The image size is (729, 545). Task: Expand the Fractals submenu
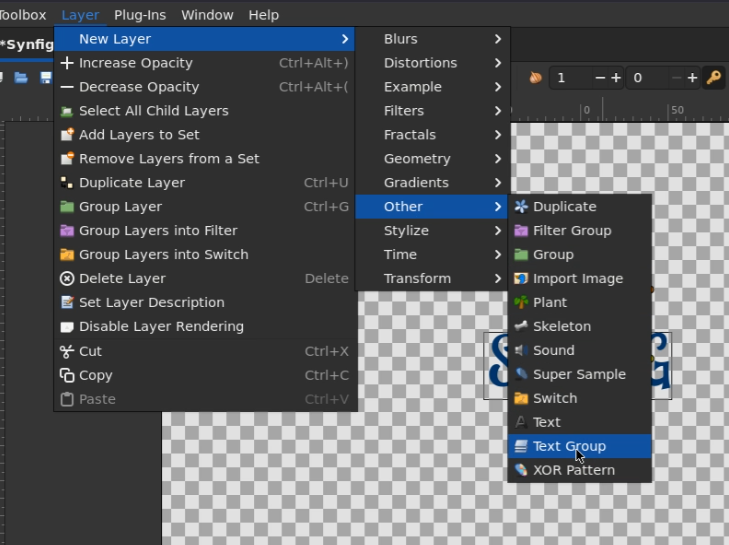pos(433,135)
